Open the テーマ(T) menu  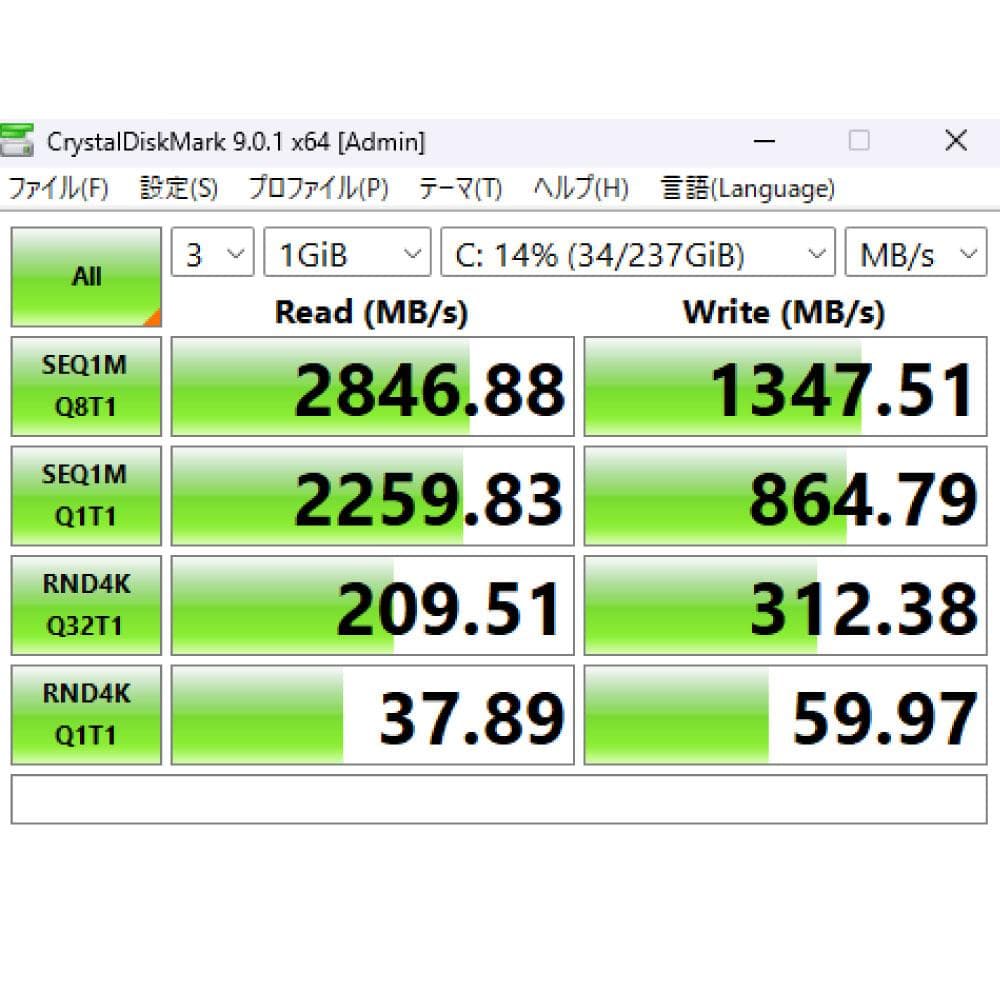pos(459,188)
